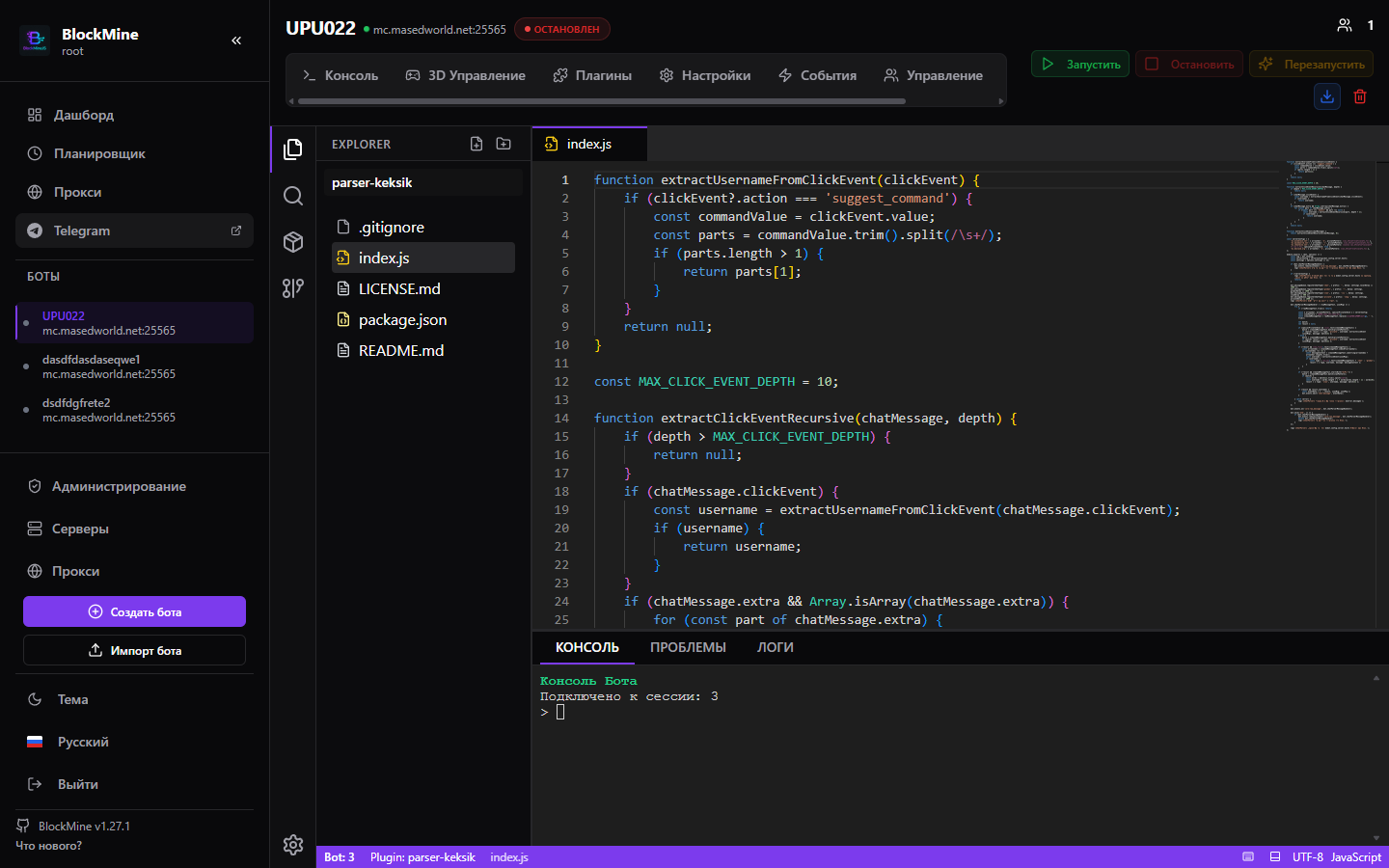1389x868 pixels.
Task: Click the Запустить start button
Action: [1080, 64]
